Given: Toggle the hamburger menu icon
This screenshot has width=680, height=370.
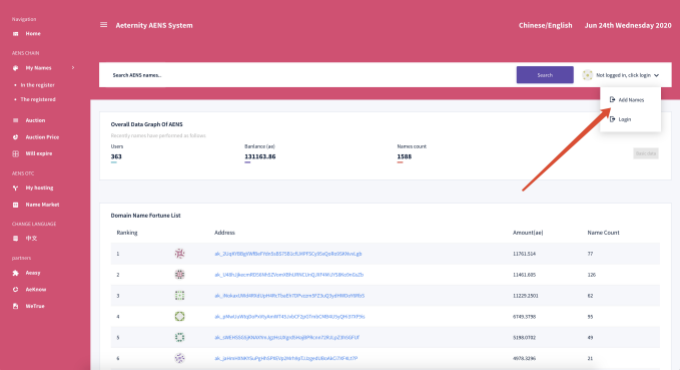Looking at the screenshot, I should 104,25.
